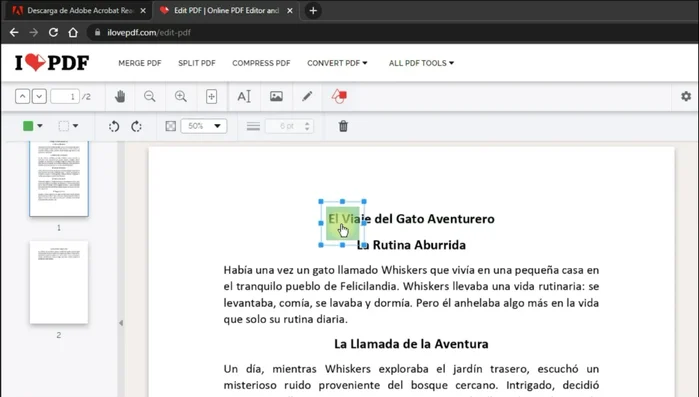Click paragraph starting 'Un día, mientras'
This screenshot has height=397, width=699.
point(411,379)
